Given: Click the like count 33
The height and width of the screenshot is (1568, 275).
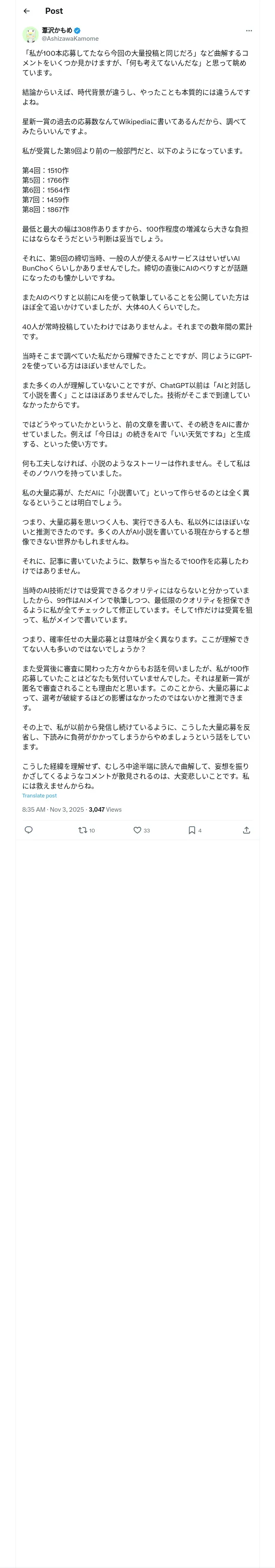Looking at the screenshot, I should (x=146, y=830).
